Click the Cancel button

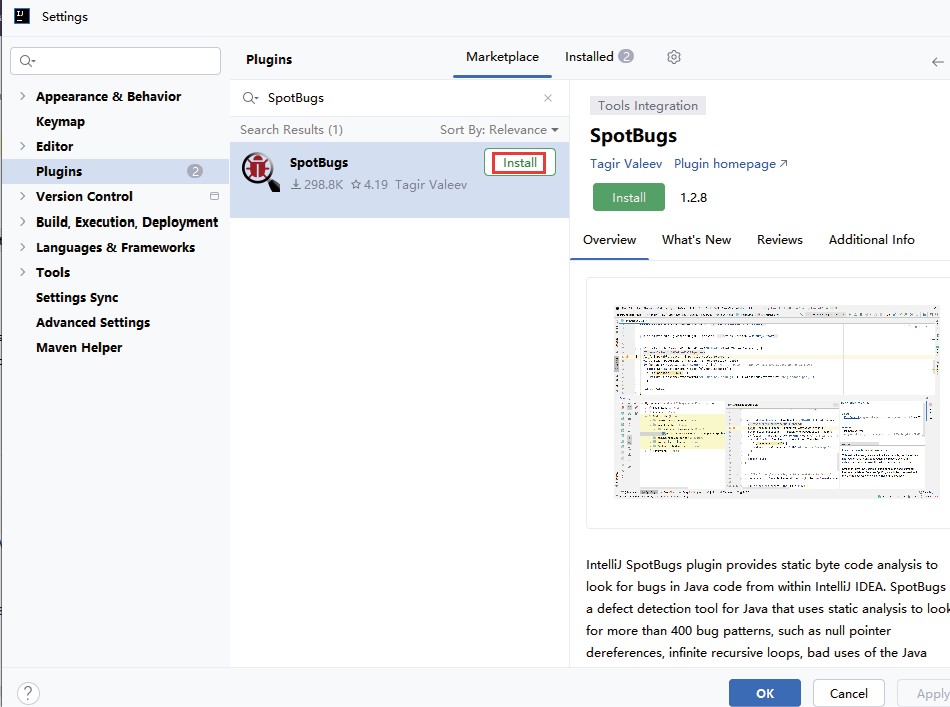click(848, 693)
